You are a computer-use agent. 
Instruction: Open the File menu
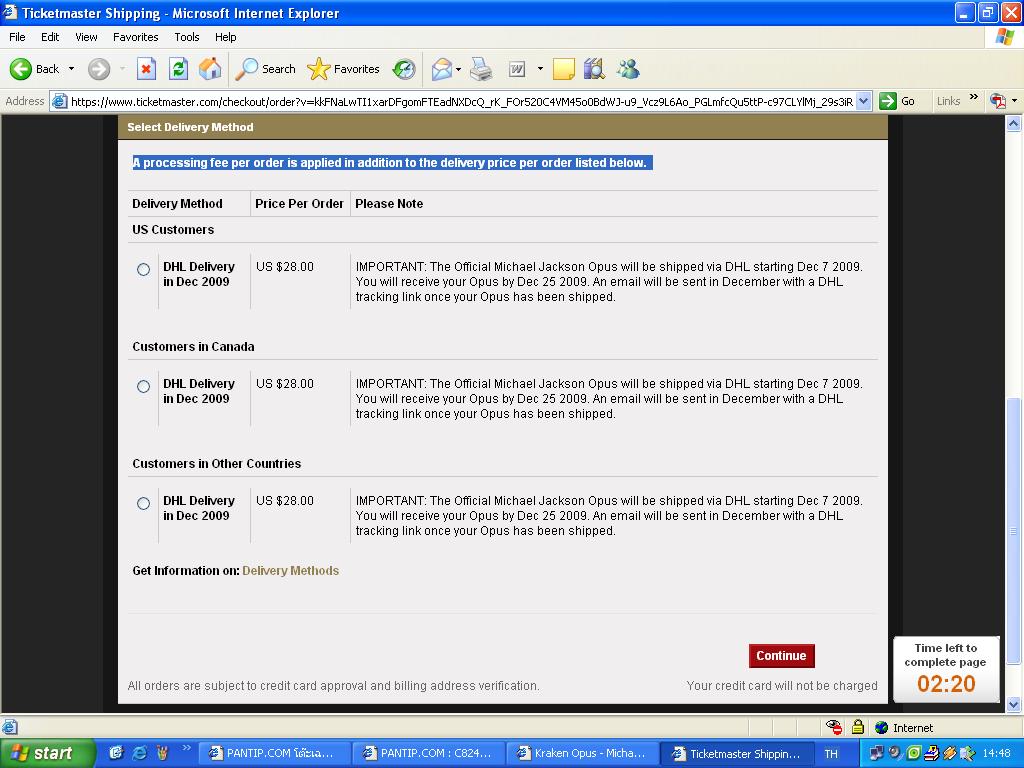[x=17, y=37]
